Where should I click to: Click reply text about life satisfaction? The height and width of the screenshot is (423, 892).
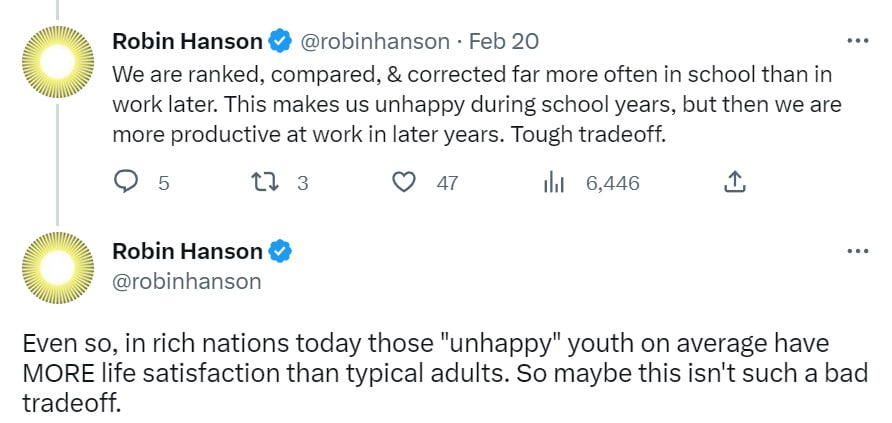click(x=445, y=374)
